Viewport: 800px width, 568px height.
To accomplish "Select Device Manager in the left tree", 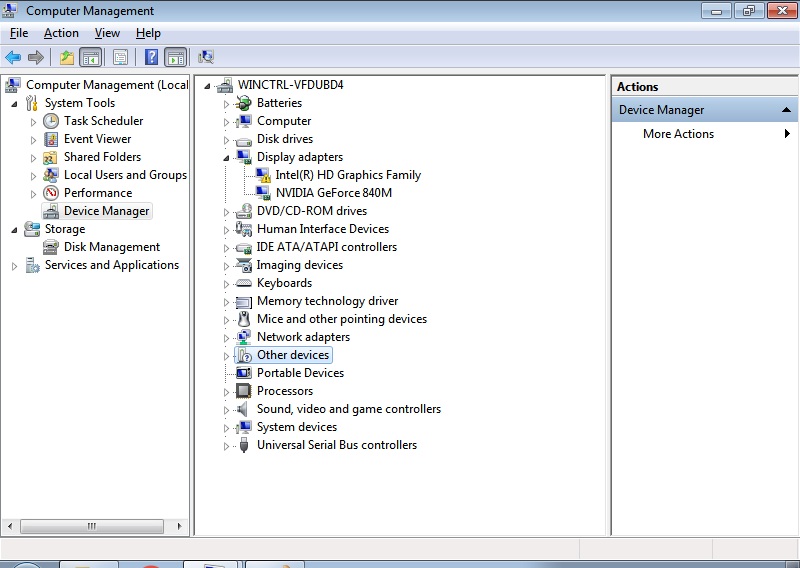I will coord(106,211).
